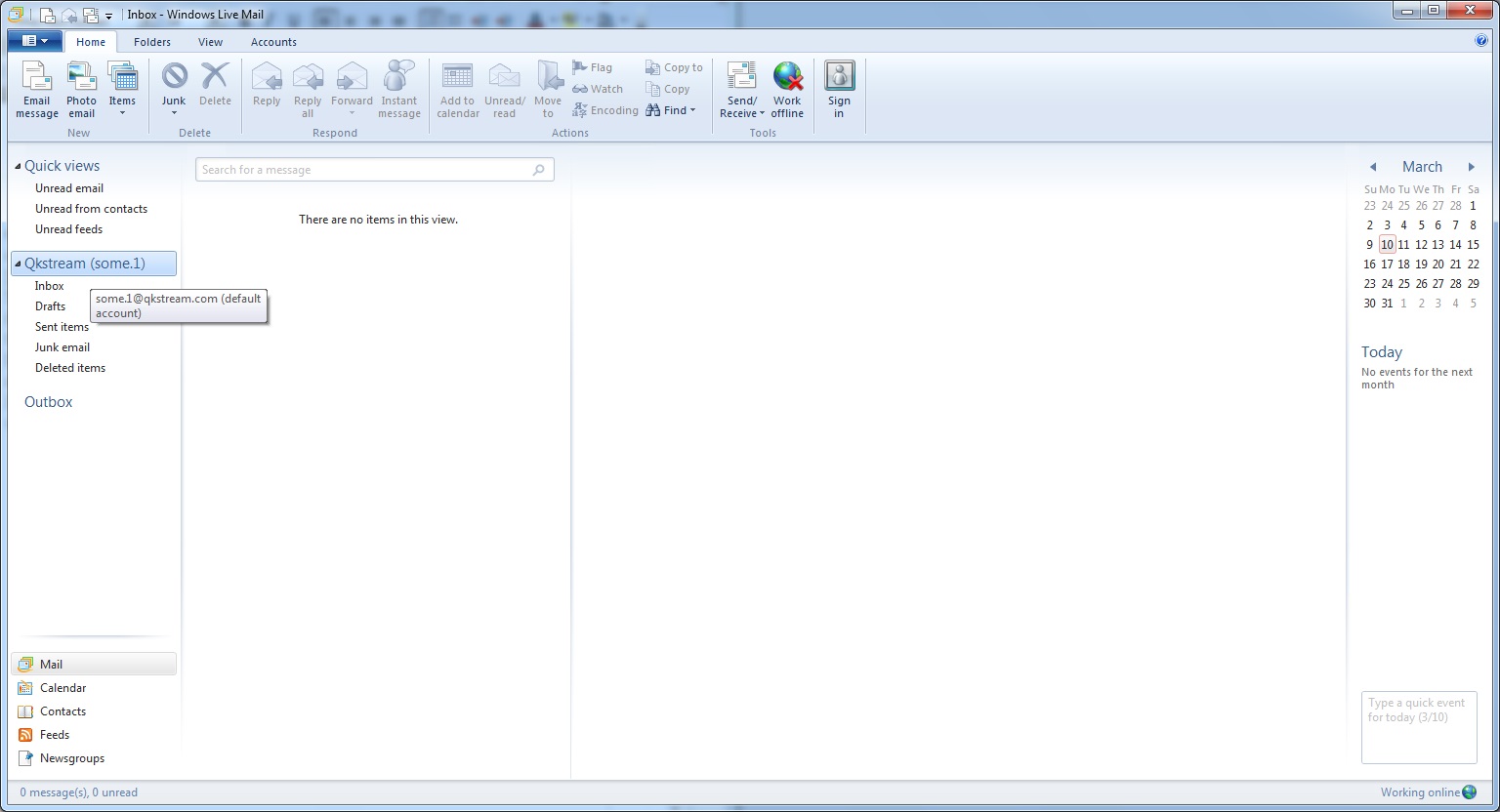The image size is (1500, 812).
Task: Click the quick event text box
Action: [x=1419, y=728]
